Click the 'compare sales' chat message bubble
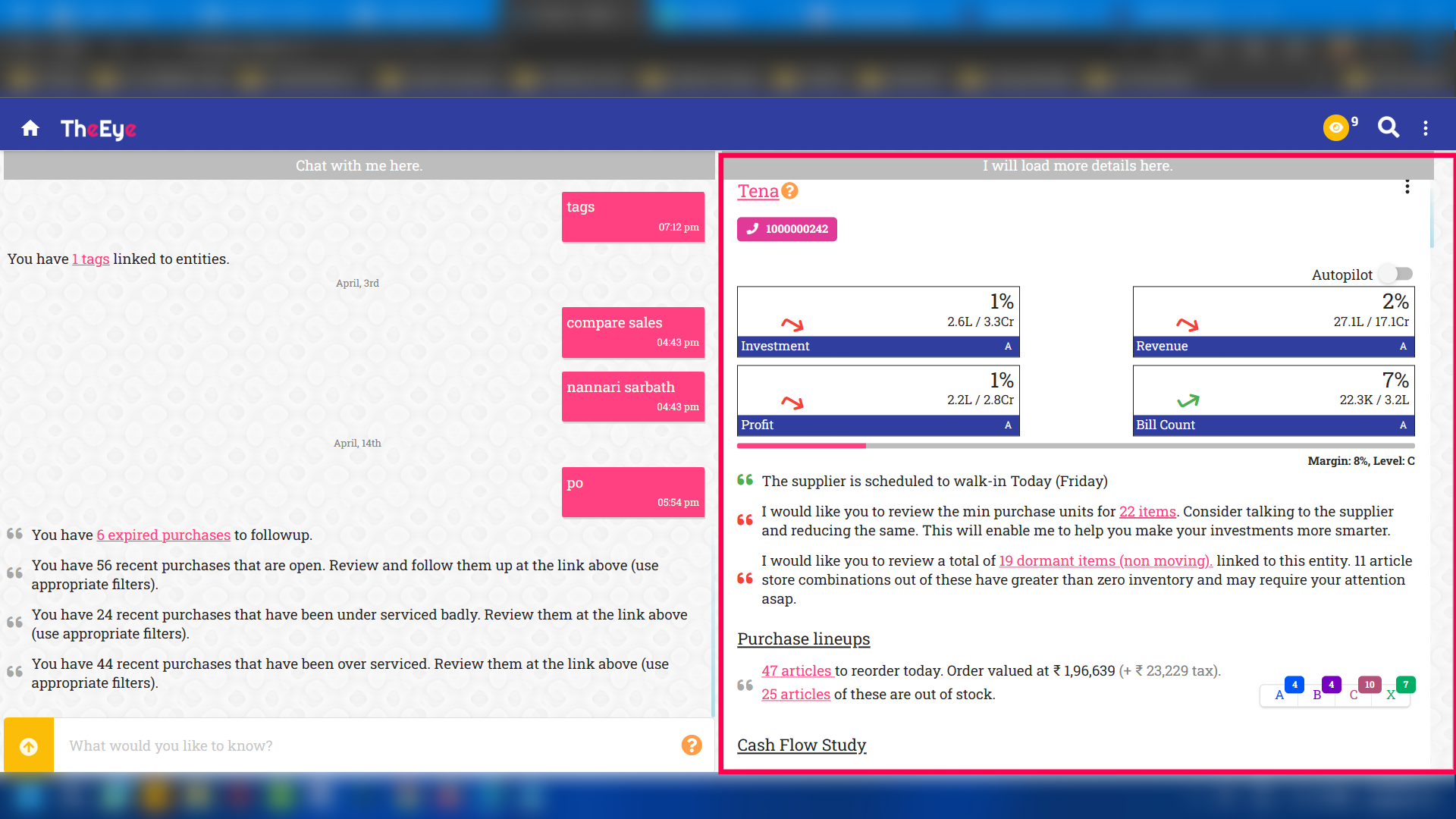This screenshot has width=1456, height=819. 632,332
